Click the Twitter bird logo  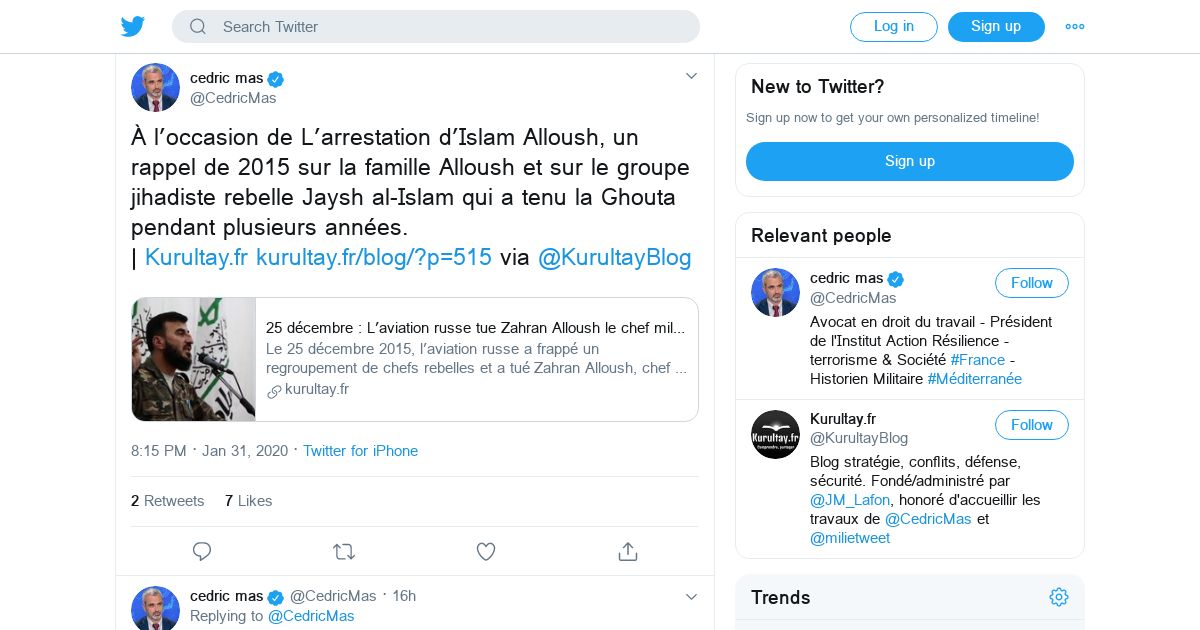133,27
